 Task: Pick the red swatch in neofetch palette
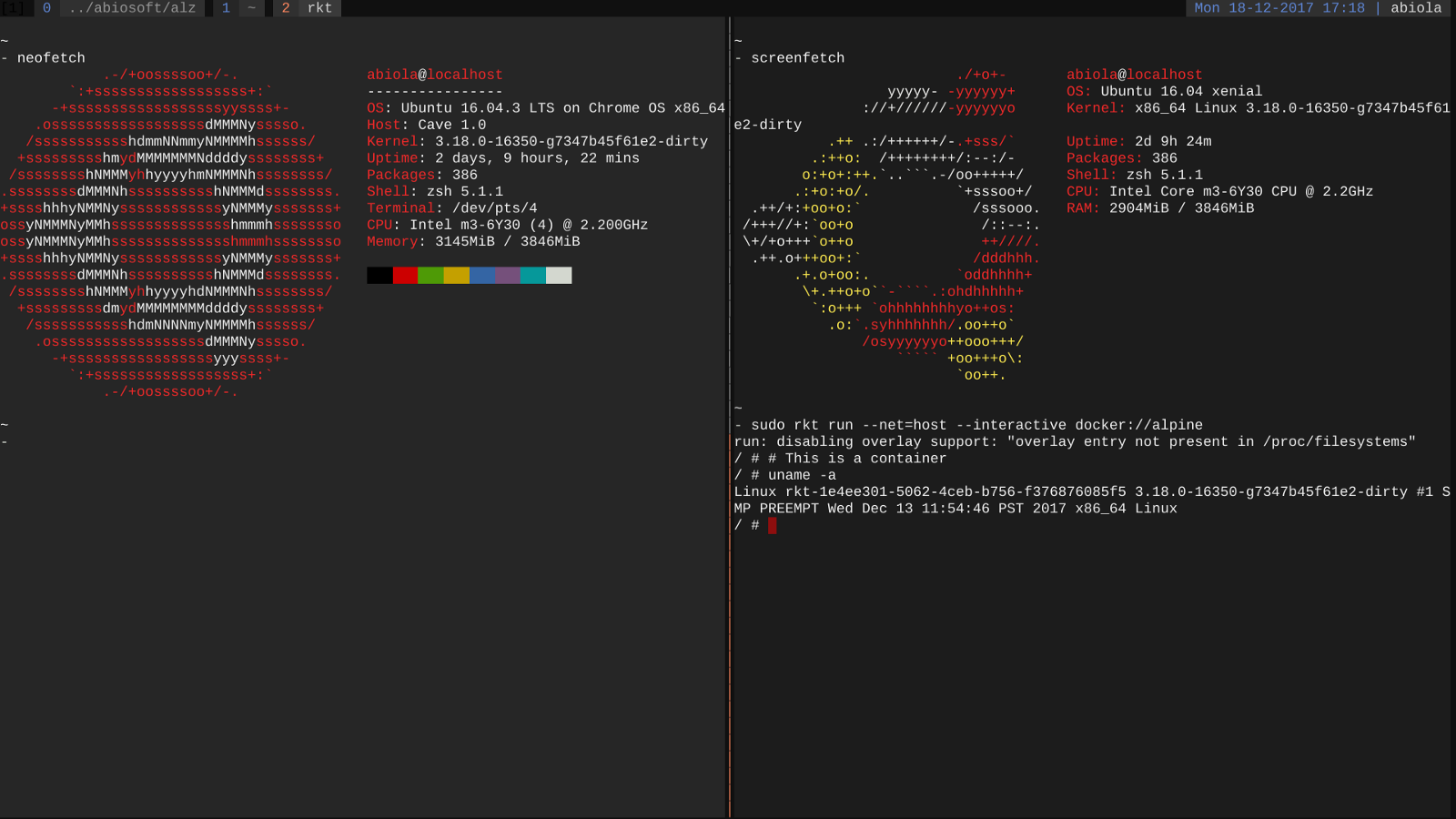pyautogui.click(x=405, y=276)
